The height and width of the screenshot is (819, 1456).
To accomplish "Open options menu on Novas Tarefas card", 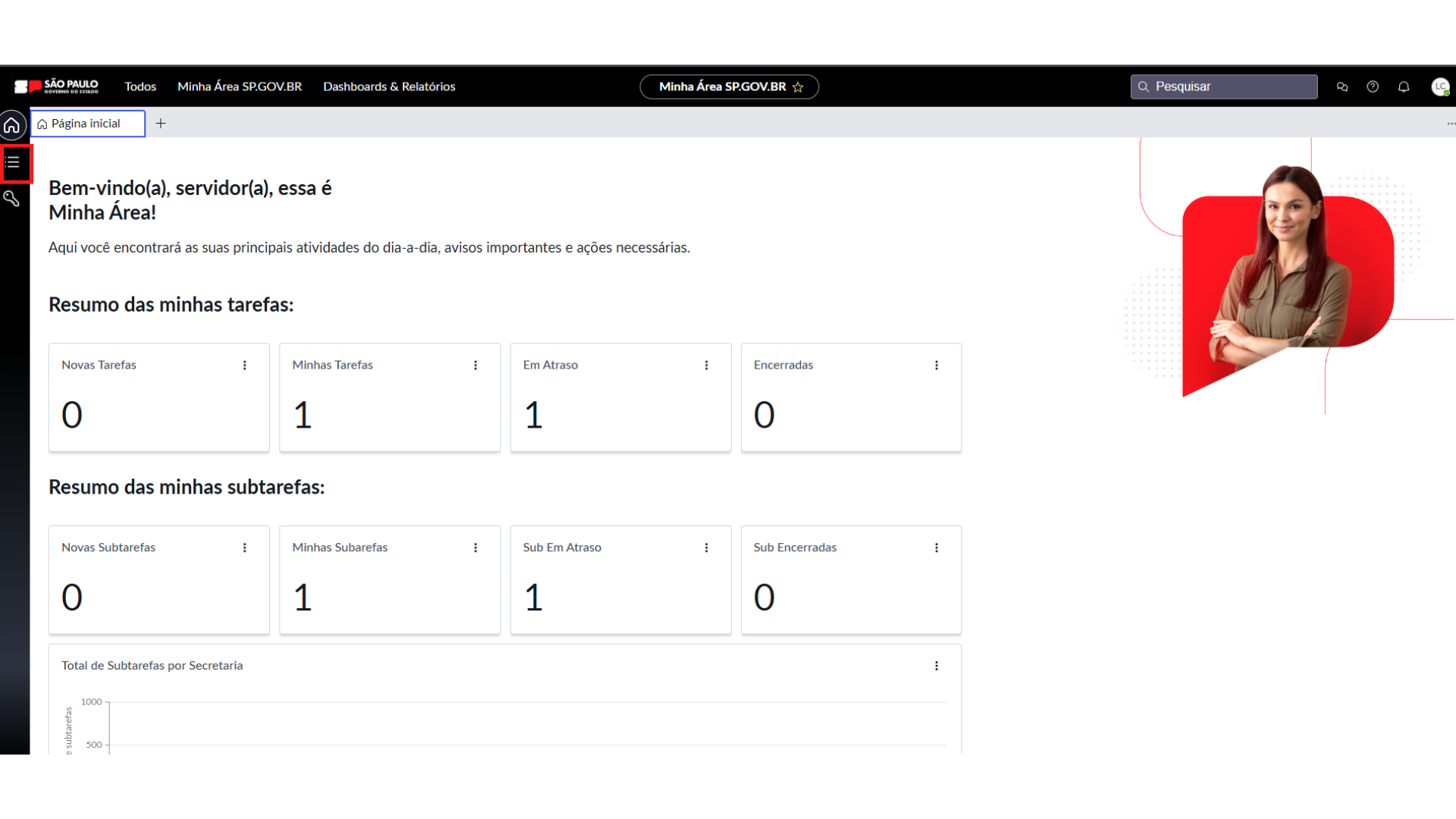I will (x=245, y=366).
